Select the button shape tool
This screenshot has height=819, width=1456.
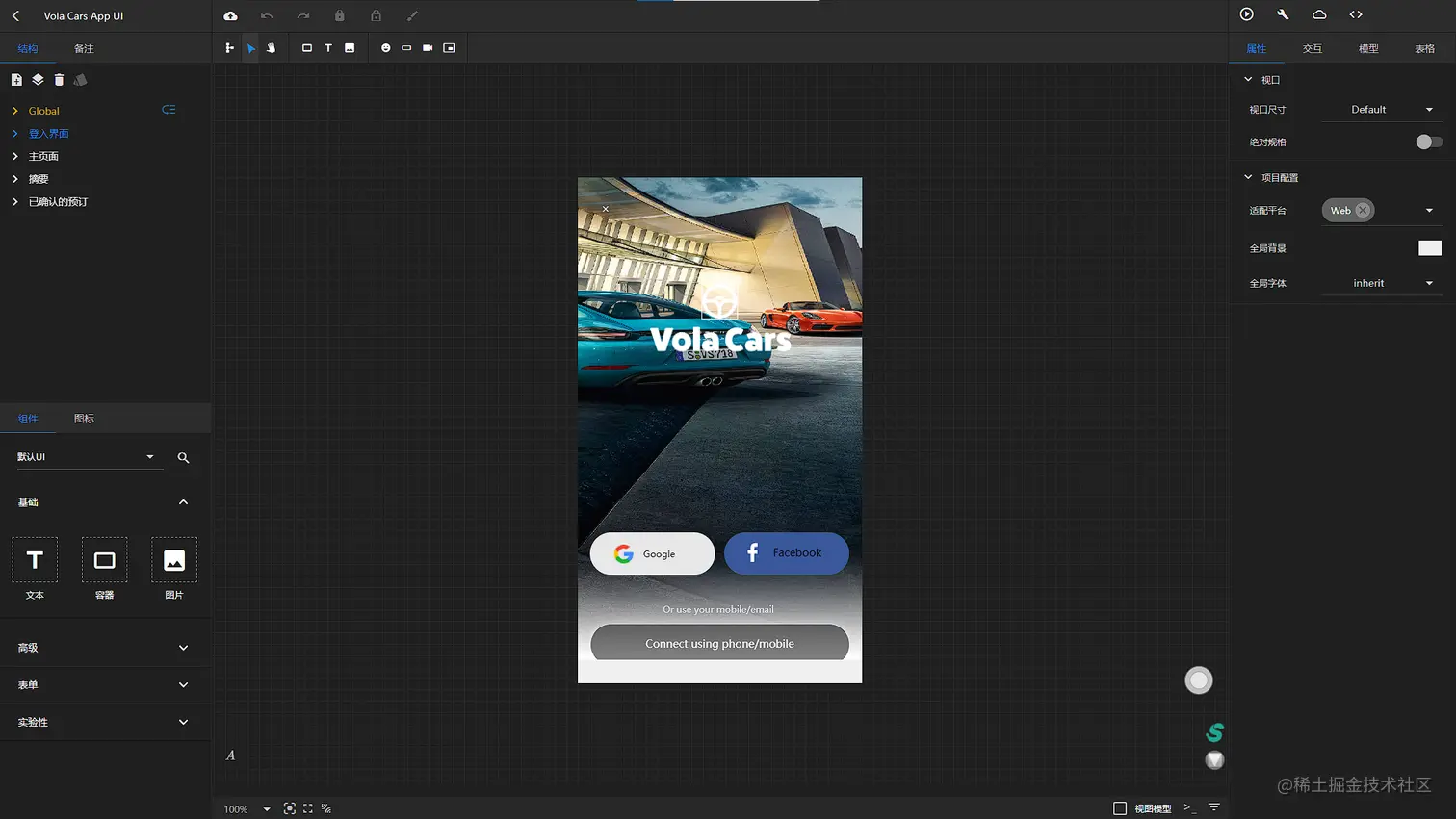(406, 47)
